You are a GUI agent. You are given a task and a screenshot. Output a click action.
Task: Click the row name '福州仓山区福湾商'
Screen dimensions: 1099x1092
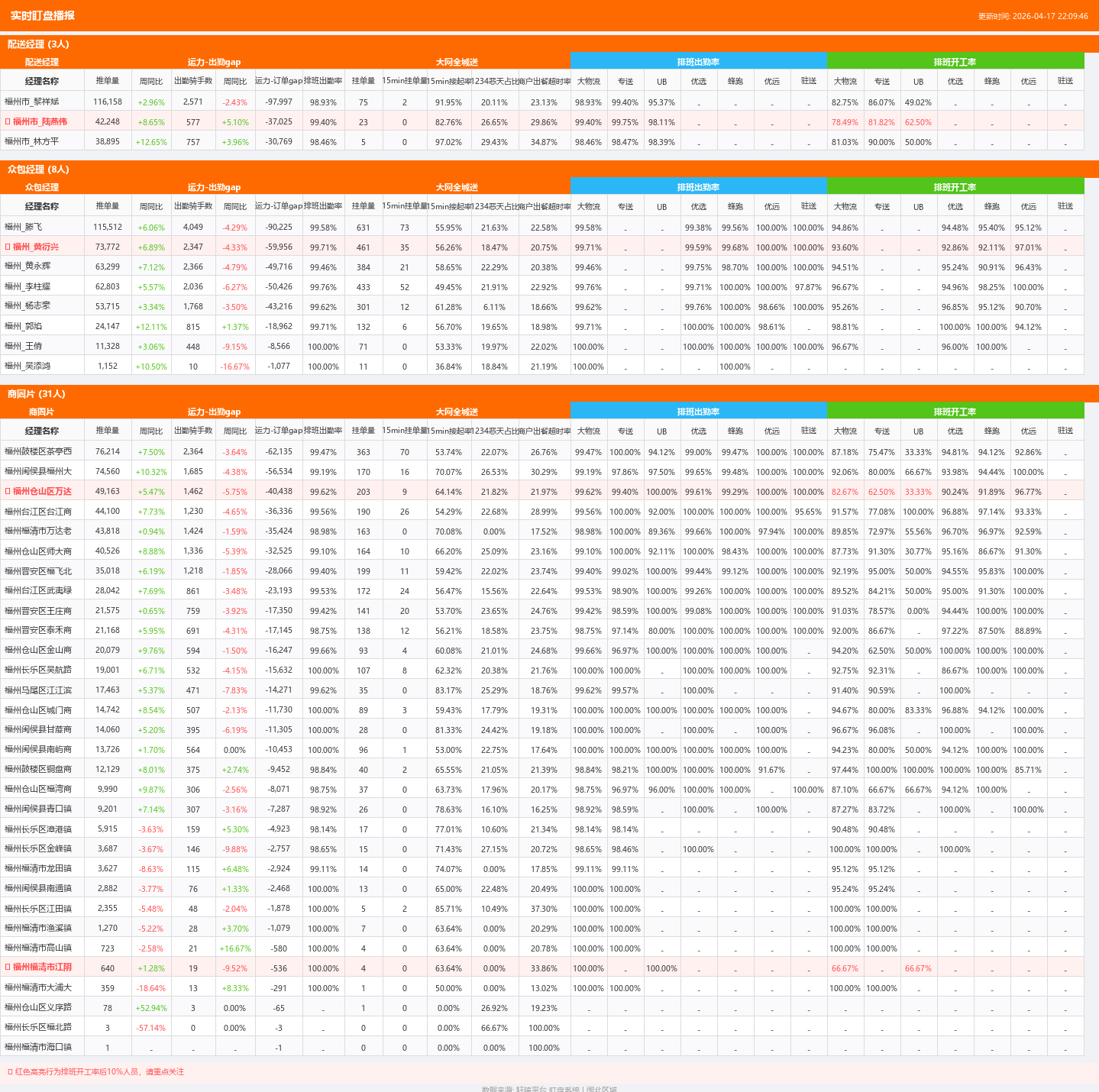38,789
